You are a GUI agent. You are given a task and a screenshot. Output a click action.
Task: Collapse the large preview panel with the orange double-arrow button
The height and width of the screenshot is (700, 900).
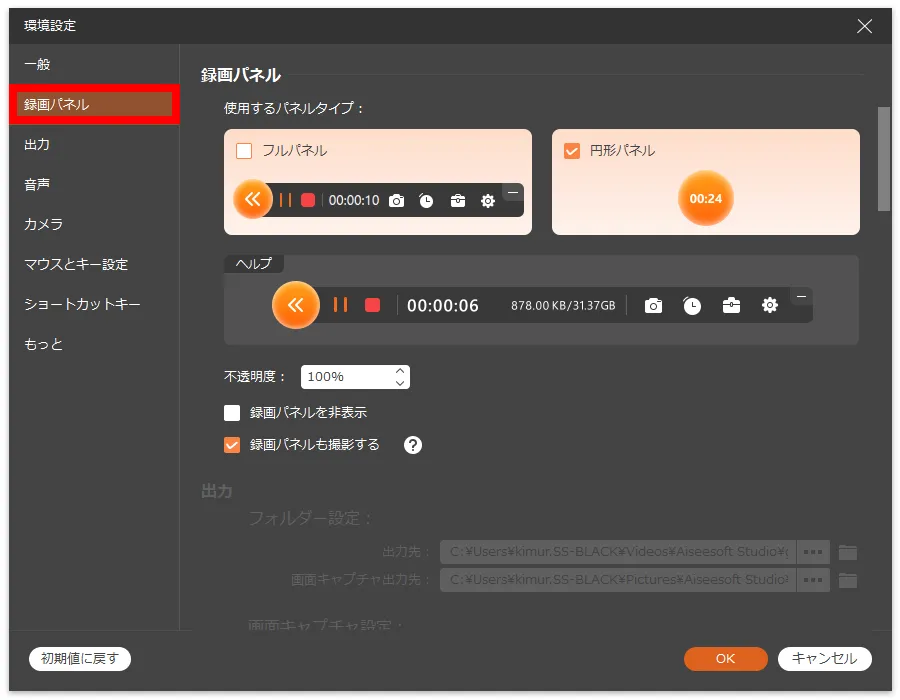point(295,305)
